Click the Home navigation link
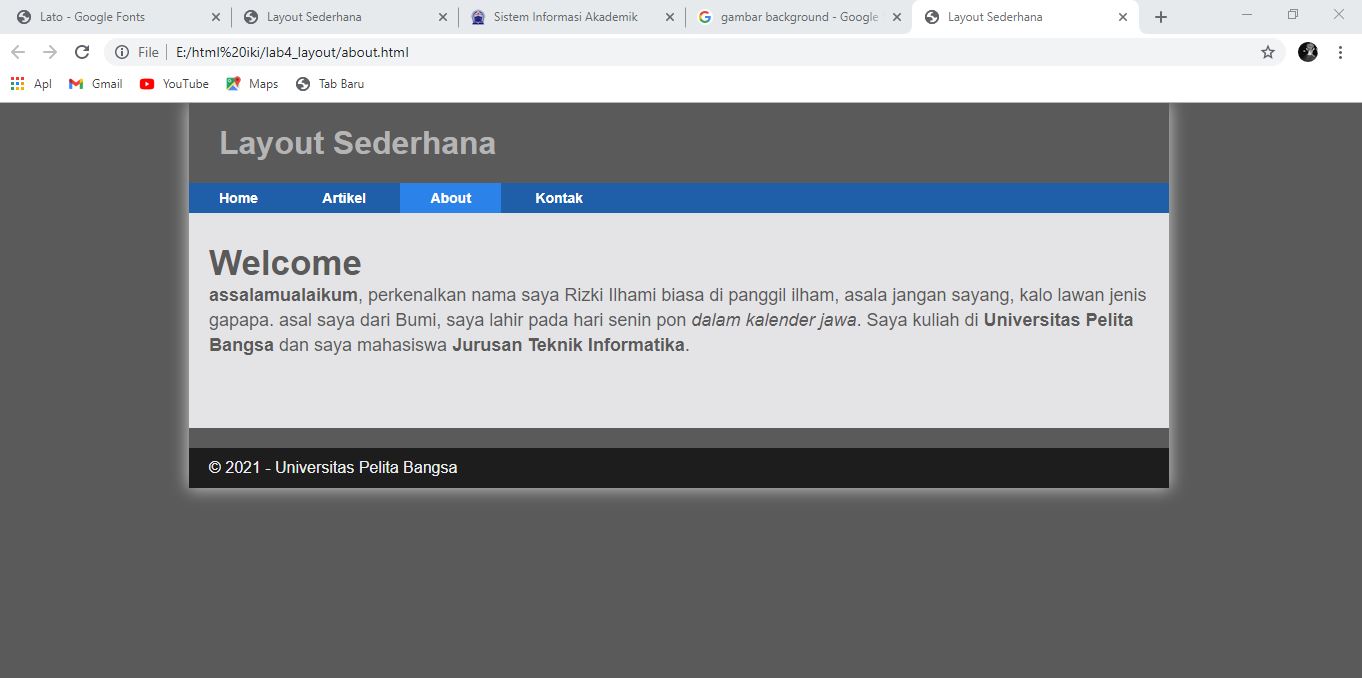The width and height of the screenshot is (1362, 678). tap(238, 197)
